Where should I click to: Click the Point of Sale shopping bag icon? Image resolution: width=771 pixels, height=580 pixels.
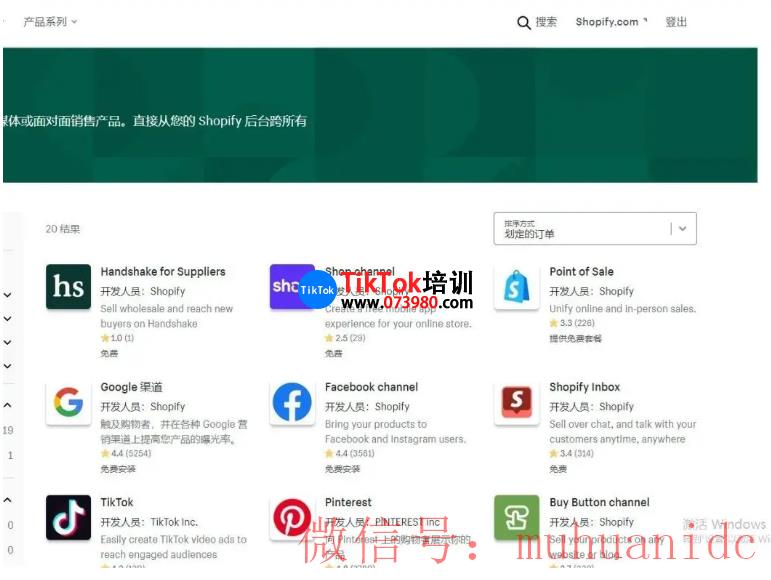tap(517, 287)
